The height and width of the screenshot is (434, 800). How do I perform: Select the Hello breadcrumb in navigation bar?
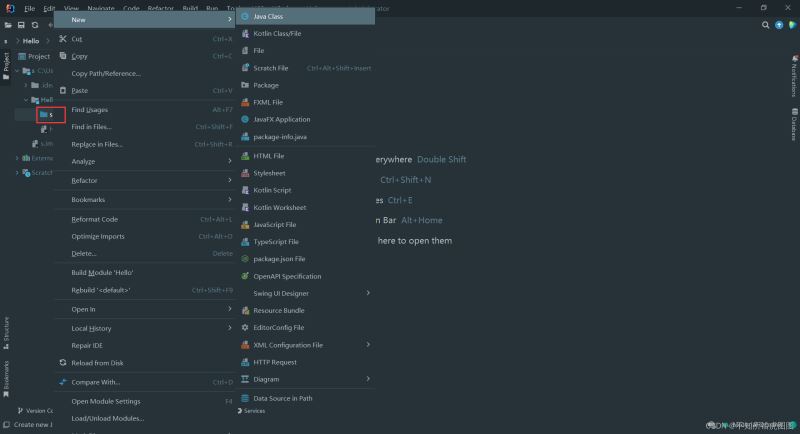[31, 41]
